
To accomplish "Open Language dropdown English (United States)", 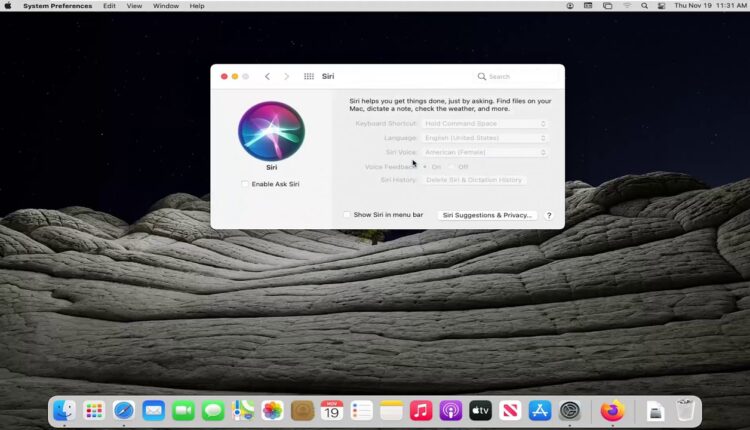I will pos(485,138).
